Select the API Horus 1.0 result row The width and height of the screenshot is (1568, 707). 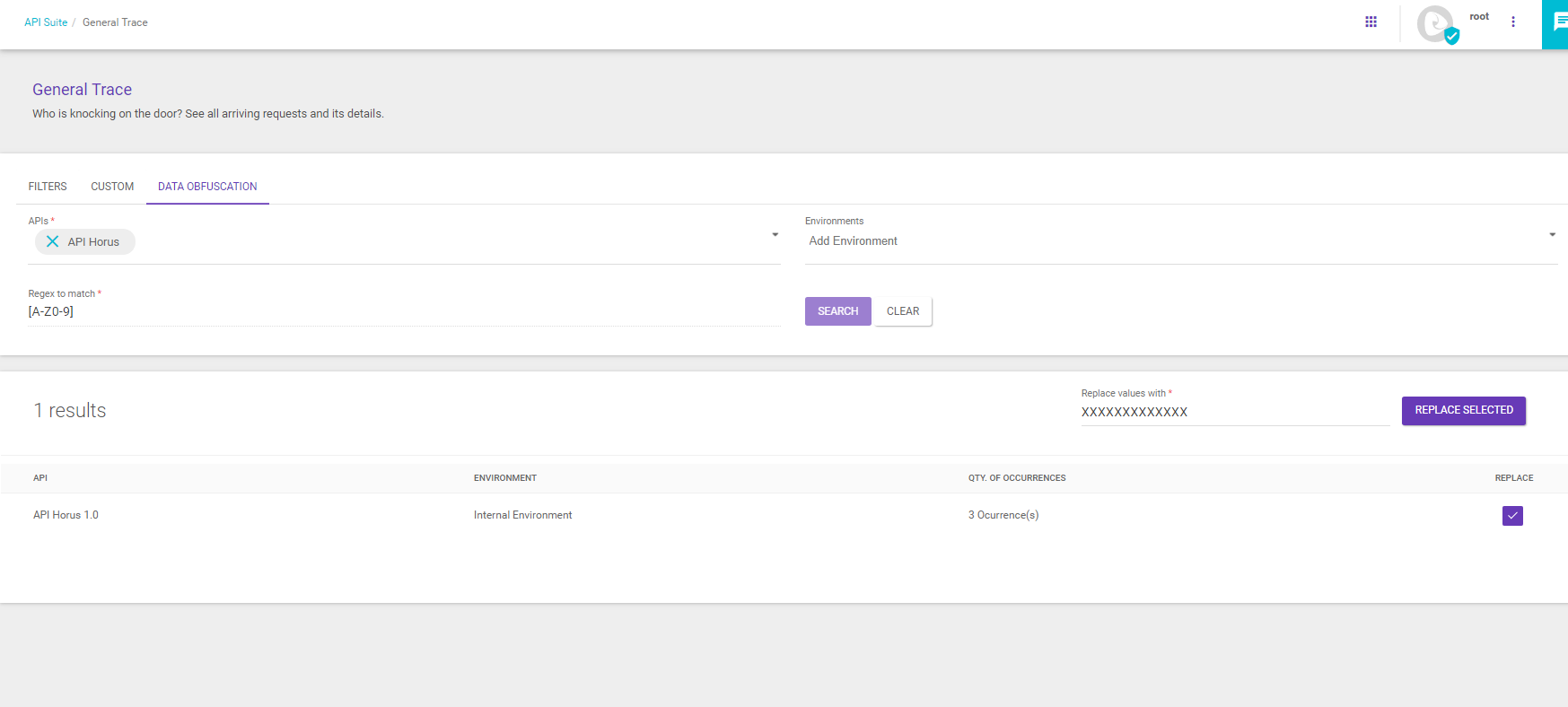pyautogui.click(x=66, y=515)
